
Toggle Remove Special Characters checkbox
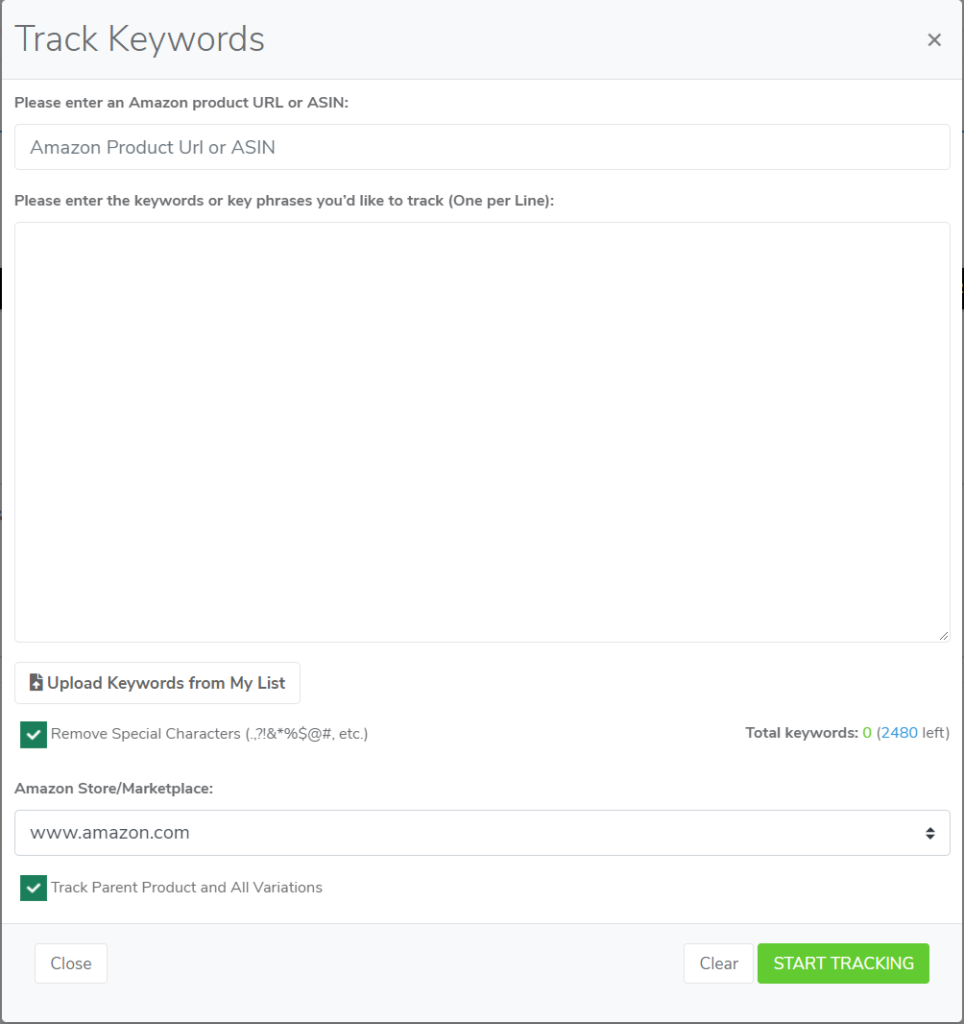pyautogui.click(x=34, y=734)
